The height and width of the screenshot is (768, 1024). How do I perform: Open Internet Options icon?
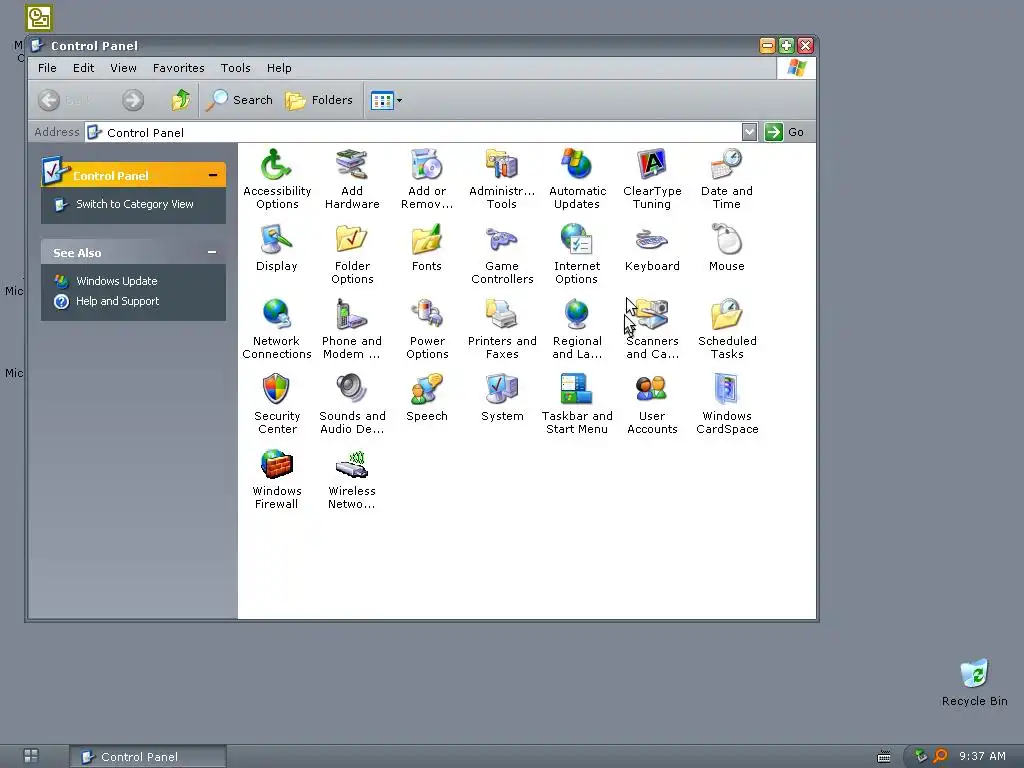pos(577,254)
